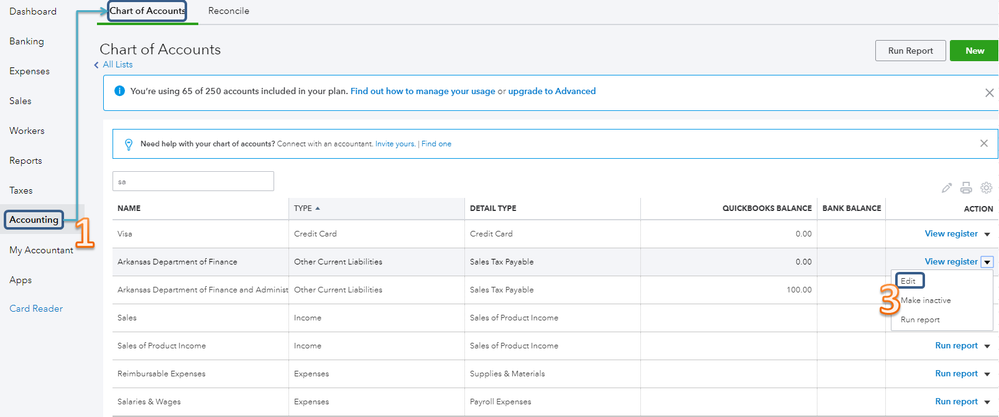Select the Sales account name cell
The image size is (999, 417).
(127, 318)
